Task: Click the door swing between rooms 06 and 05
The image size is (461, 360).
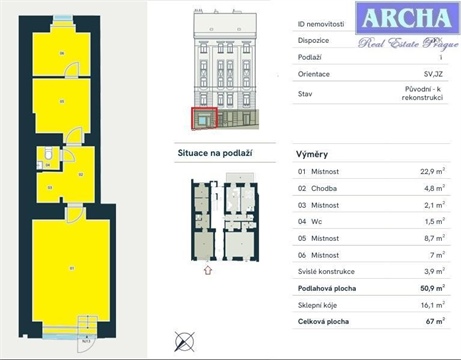Action: click(72, 70)
